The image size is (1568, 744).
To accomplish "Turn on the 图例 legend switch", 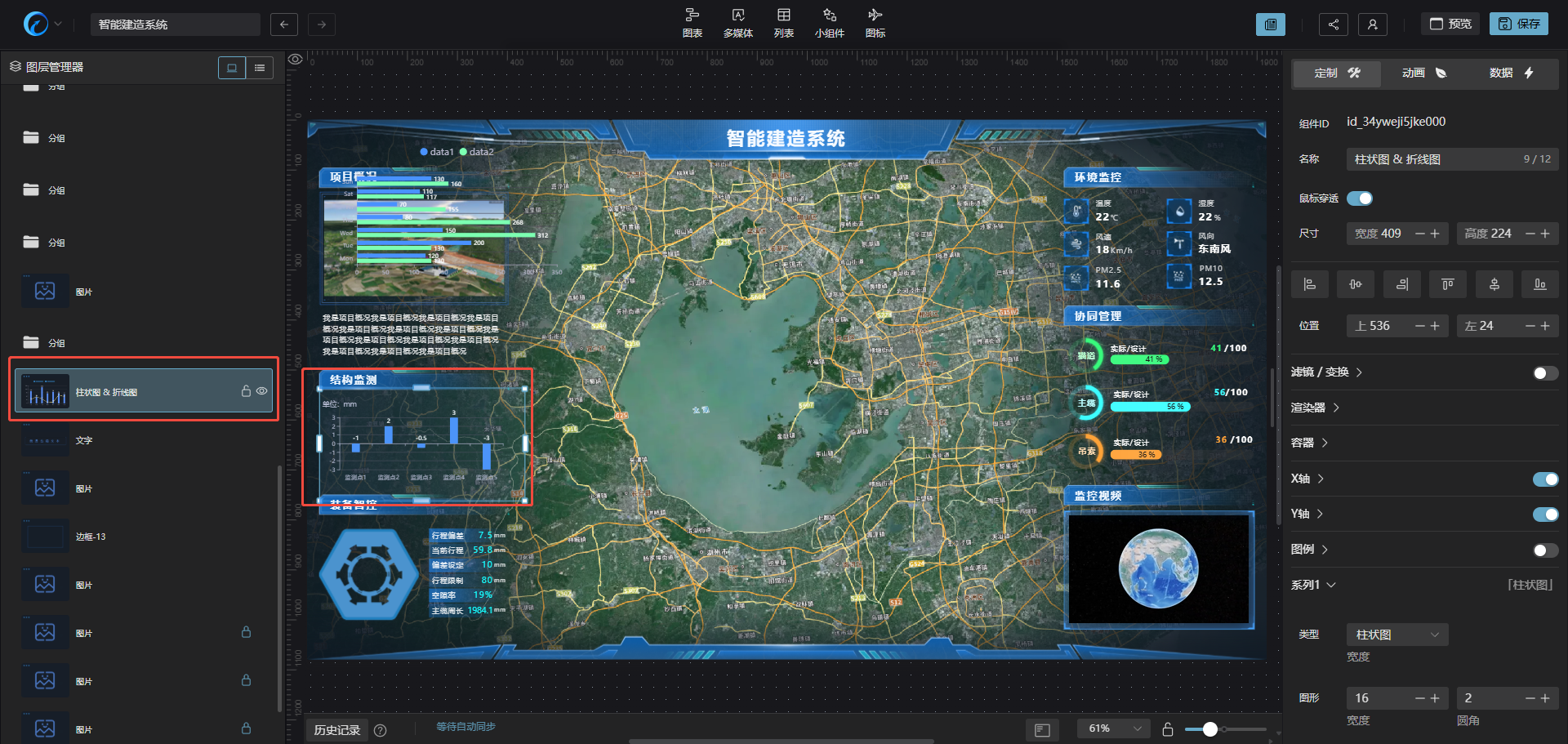I will pyautogui.click(x=1544, y=550).
